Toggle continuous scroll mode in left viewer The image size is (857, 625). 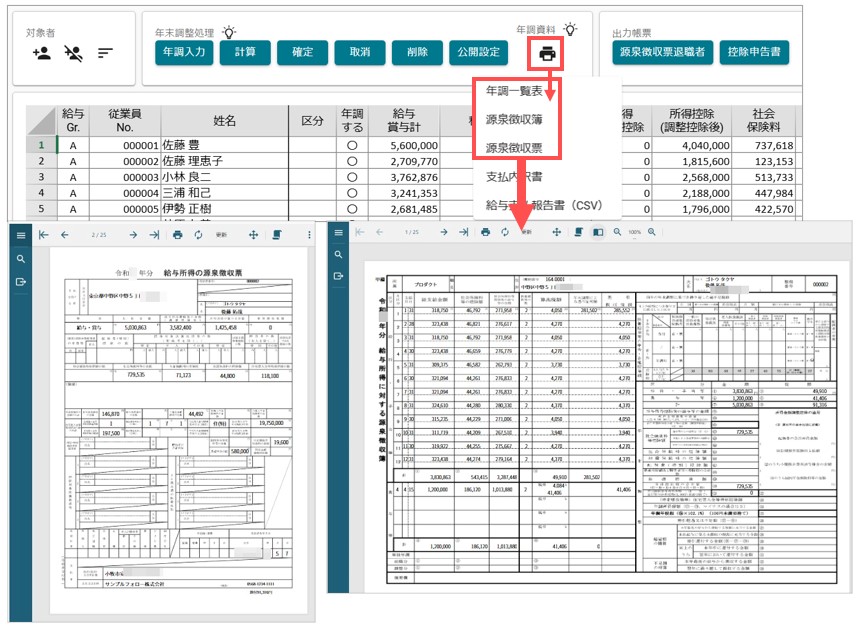tap(277, 235)
